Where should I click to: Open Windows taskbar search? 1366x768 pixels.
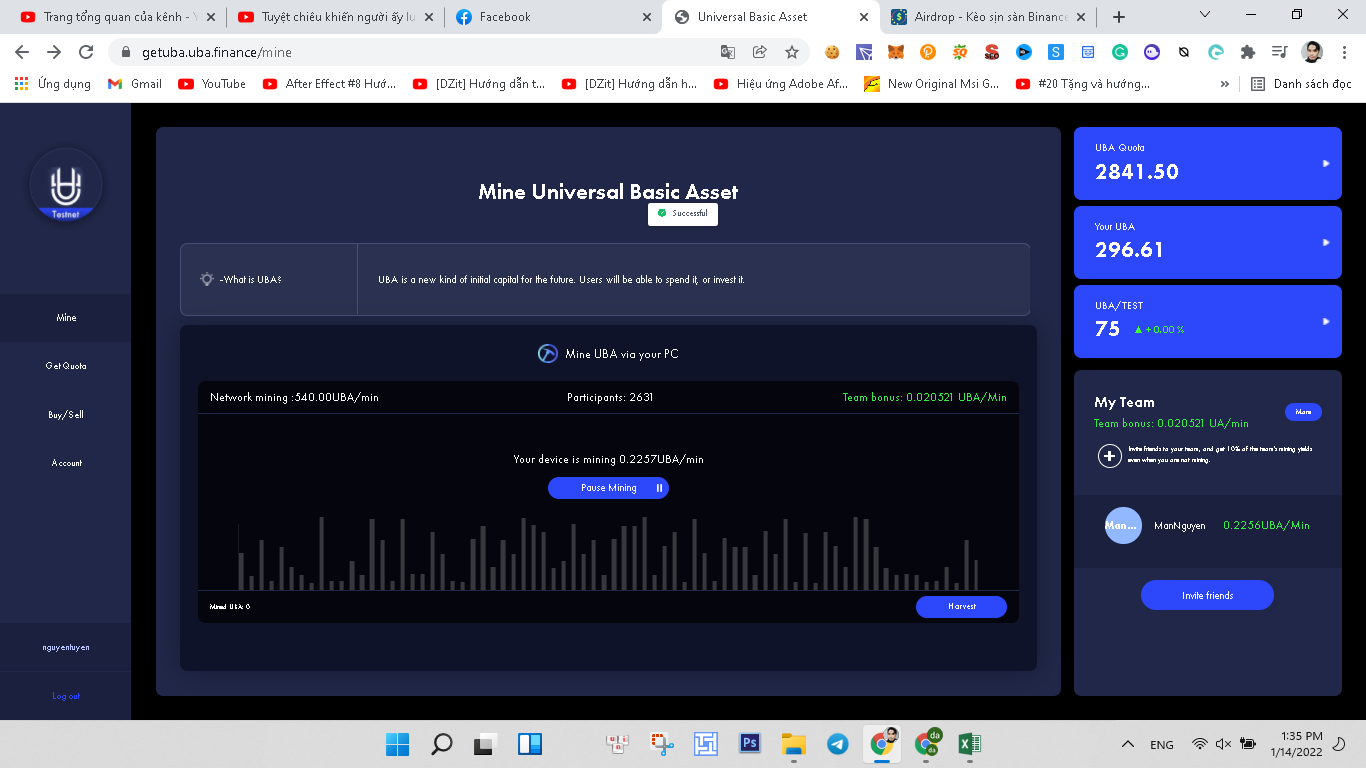pyautogui.click(x=441, y=744)
